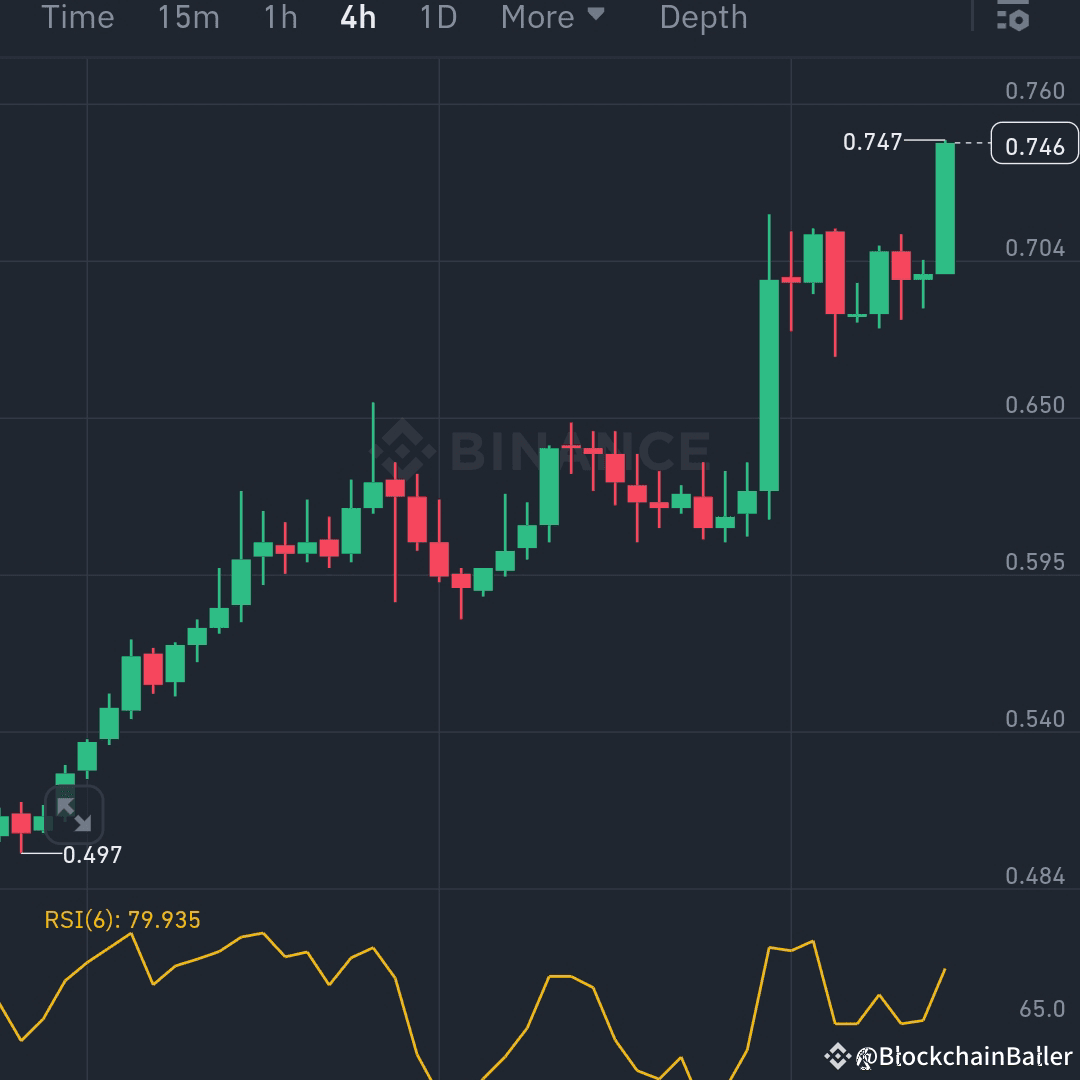Screen dimensions: 1080x1080
Task: Switch to the 1D interval tab
Action: (x=437, y=17)
